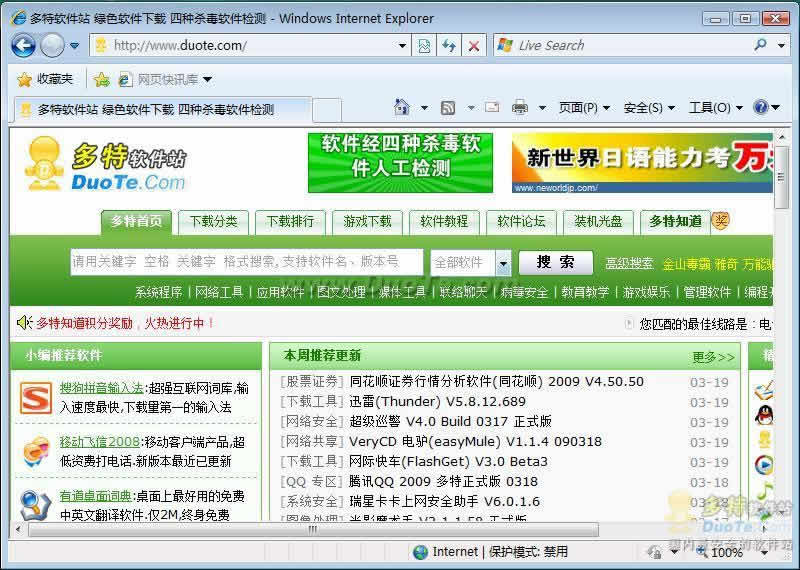Select the 多特软件站 browser tab
The image size is (800, 570).
tap(162, 109)
